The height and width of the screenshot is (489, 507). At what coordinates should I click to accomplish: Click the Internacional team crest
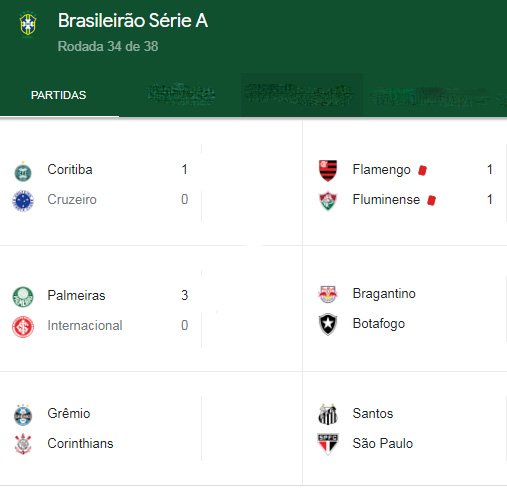coord(23,327)
